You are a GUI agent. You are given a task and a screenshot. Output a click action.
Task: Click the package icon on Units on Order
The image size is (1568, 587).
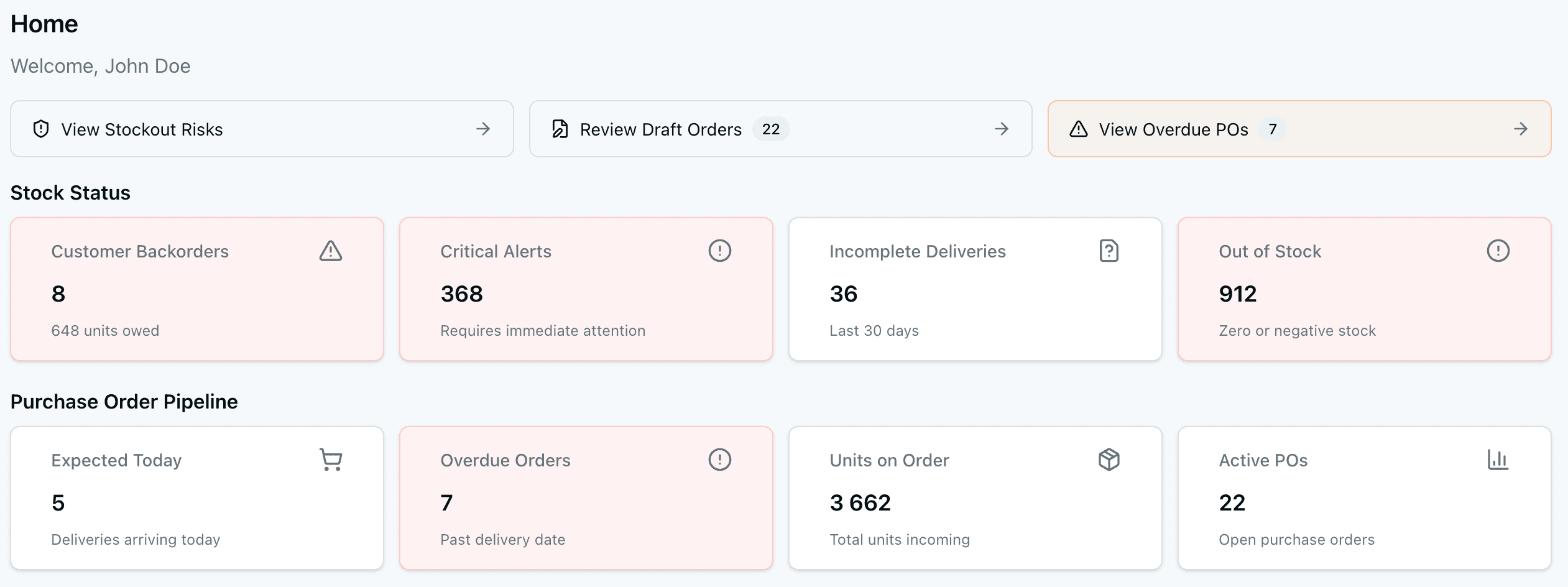(x=1109, y=460)
